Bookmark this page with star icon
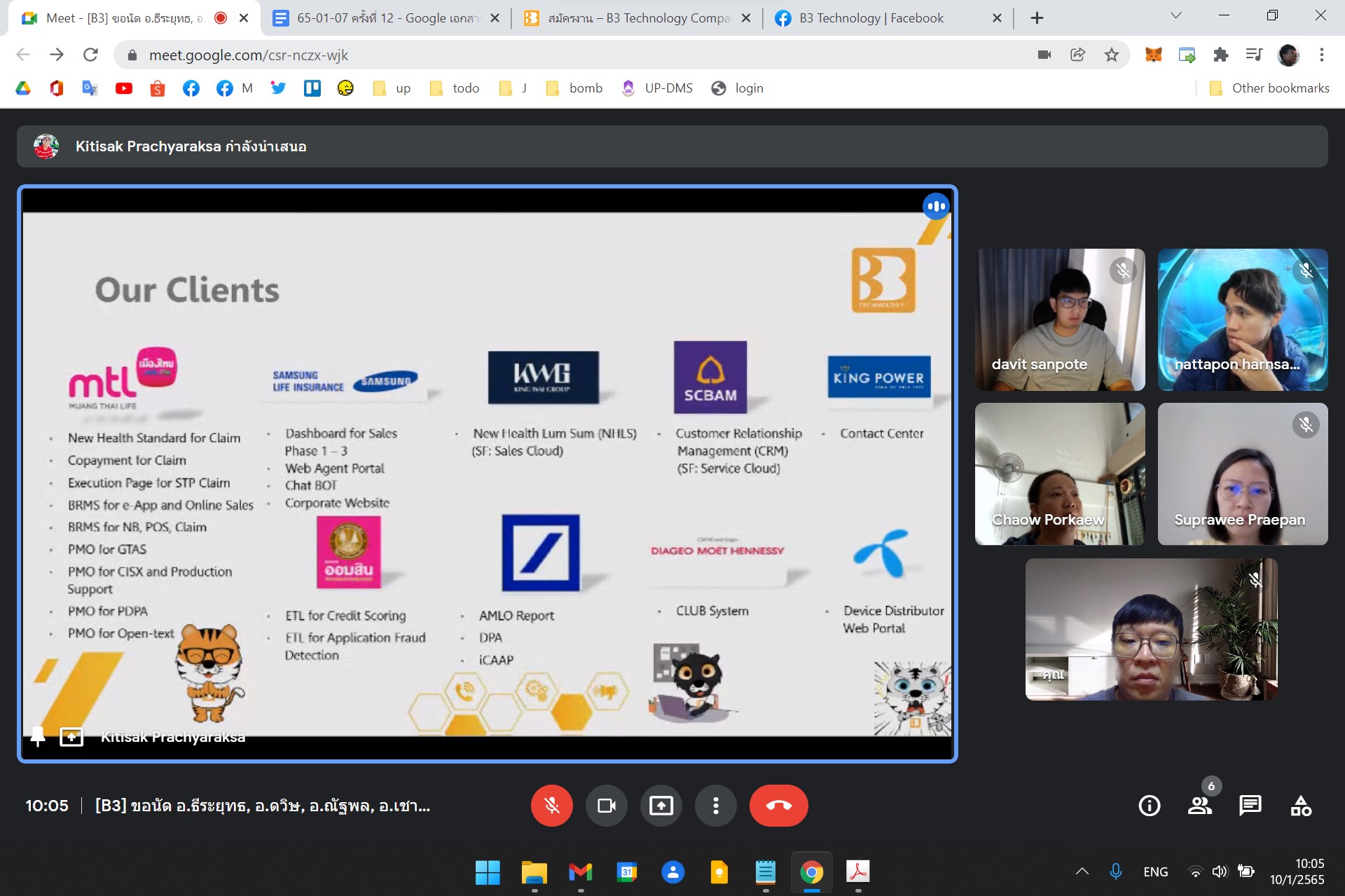This screenshot has height=896, width=1345. click(1111, 55)
